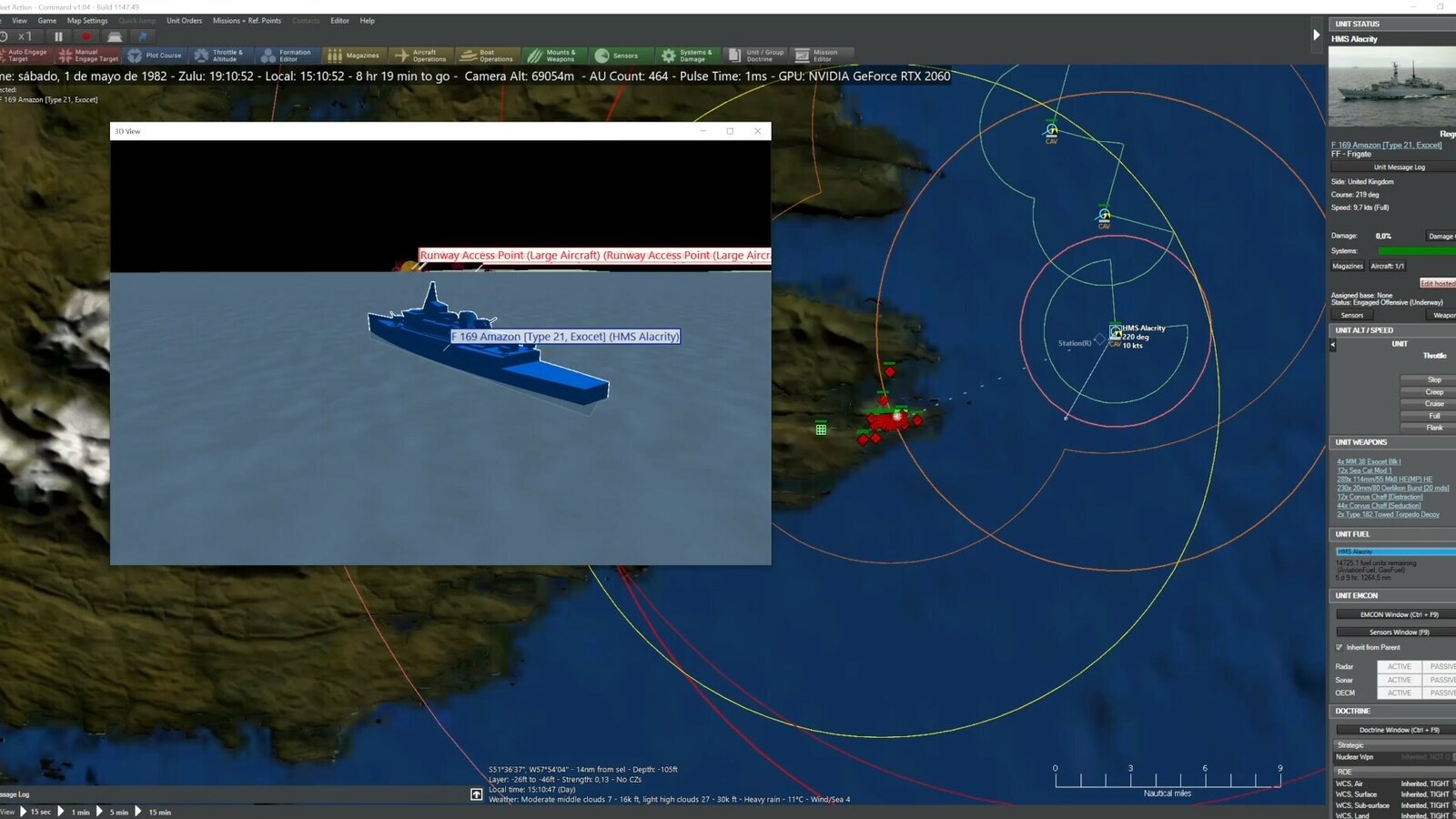Screen dimensions: 1456x819
Task: Select 5 min time step play button
Action: tap(99, 812)
